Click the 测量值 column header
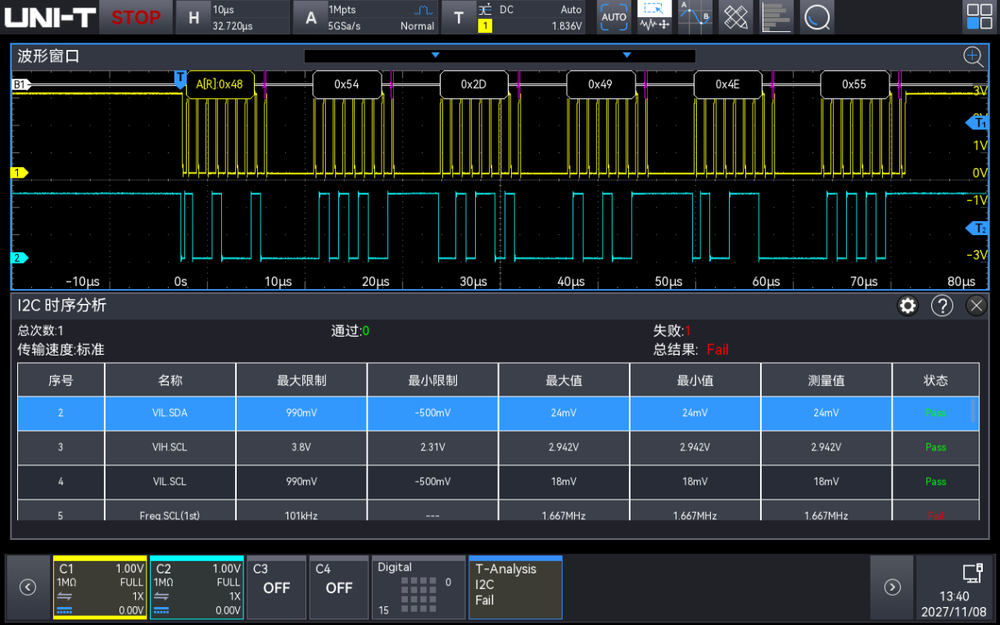The height and width of the screenshot is (625, 1000). (x=827, y=380)
